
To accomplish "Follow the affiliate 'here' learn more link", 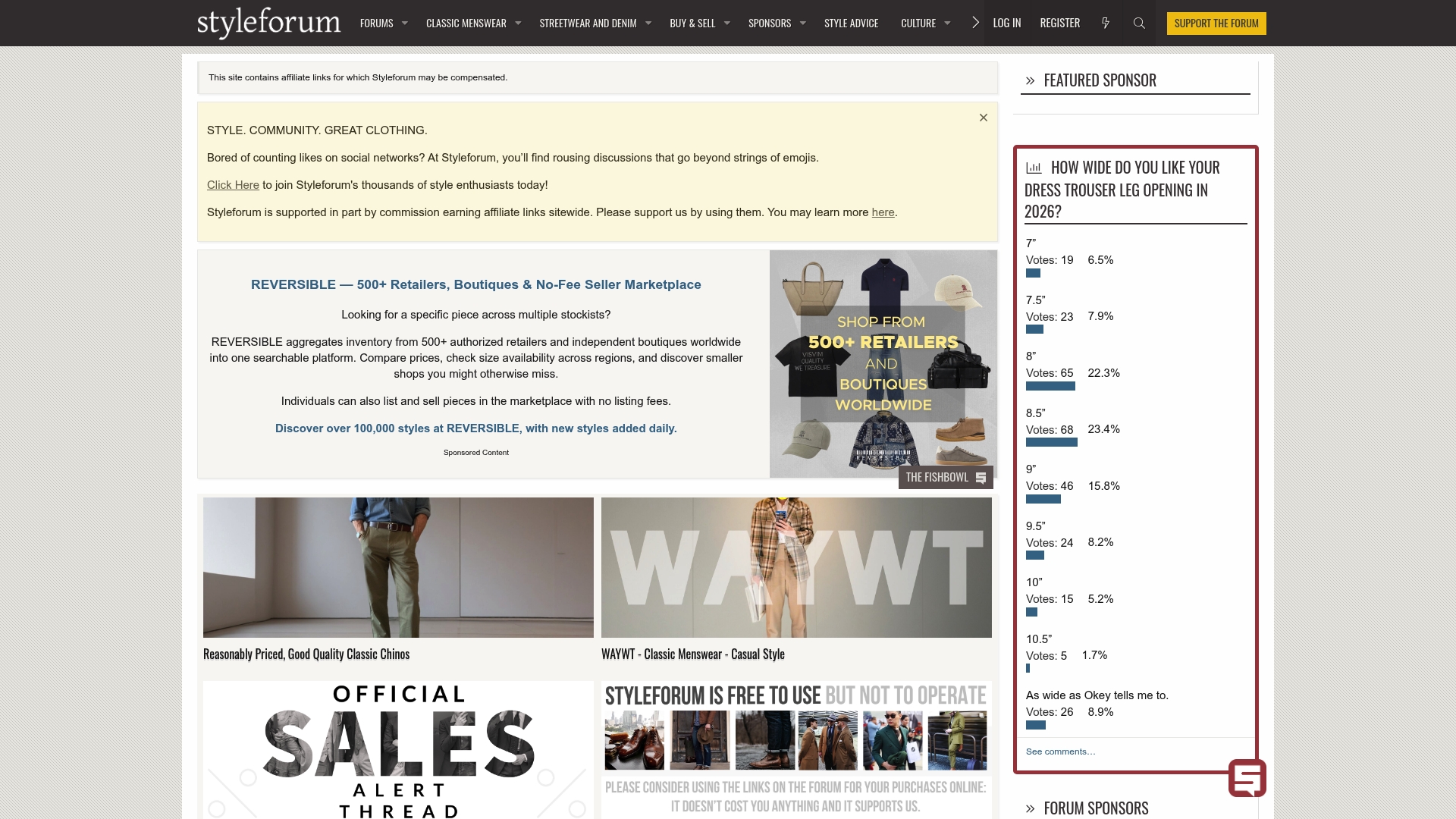I will click(x=883, y=212).
